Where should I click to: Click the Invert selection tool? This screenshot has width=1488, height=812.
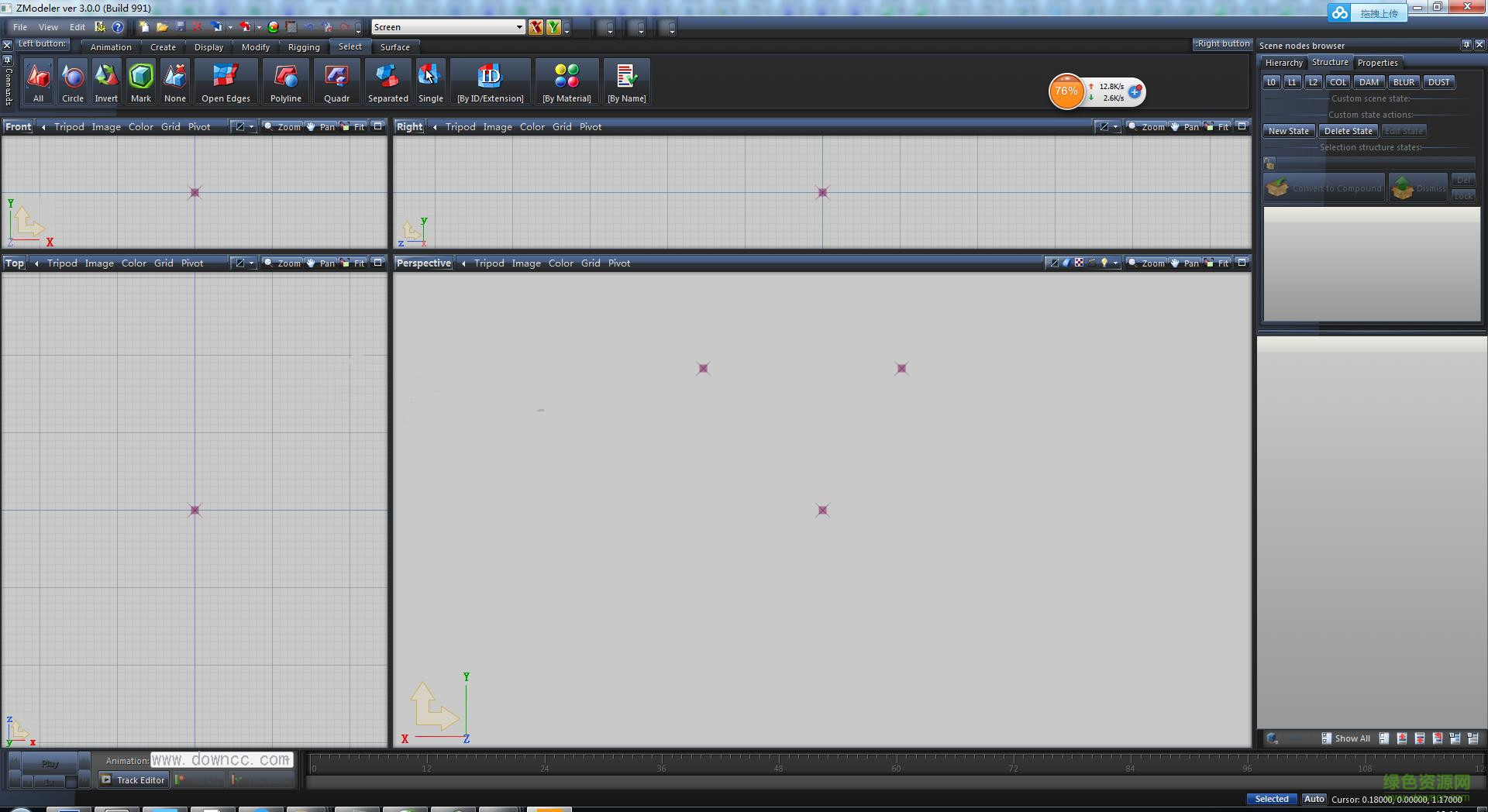[106, 82]
